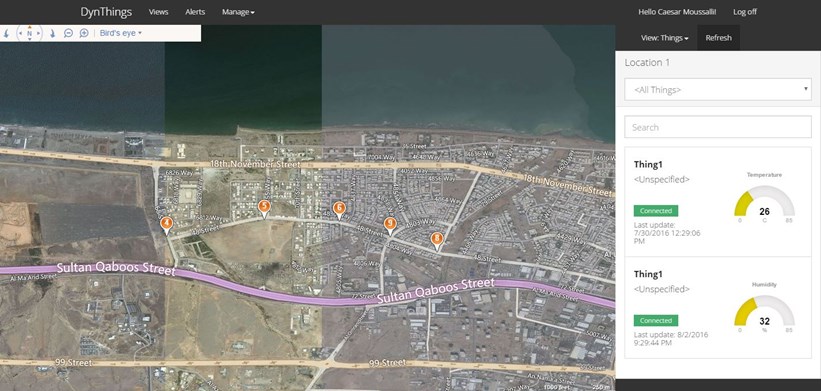This screenshot has height=391, width=821.
Task: Select map pin number 4
Action: 167,226
